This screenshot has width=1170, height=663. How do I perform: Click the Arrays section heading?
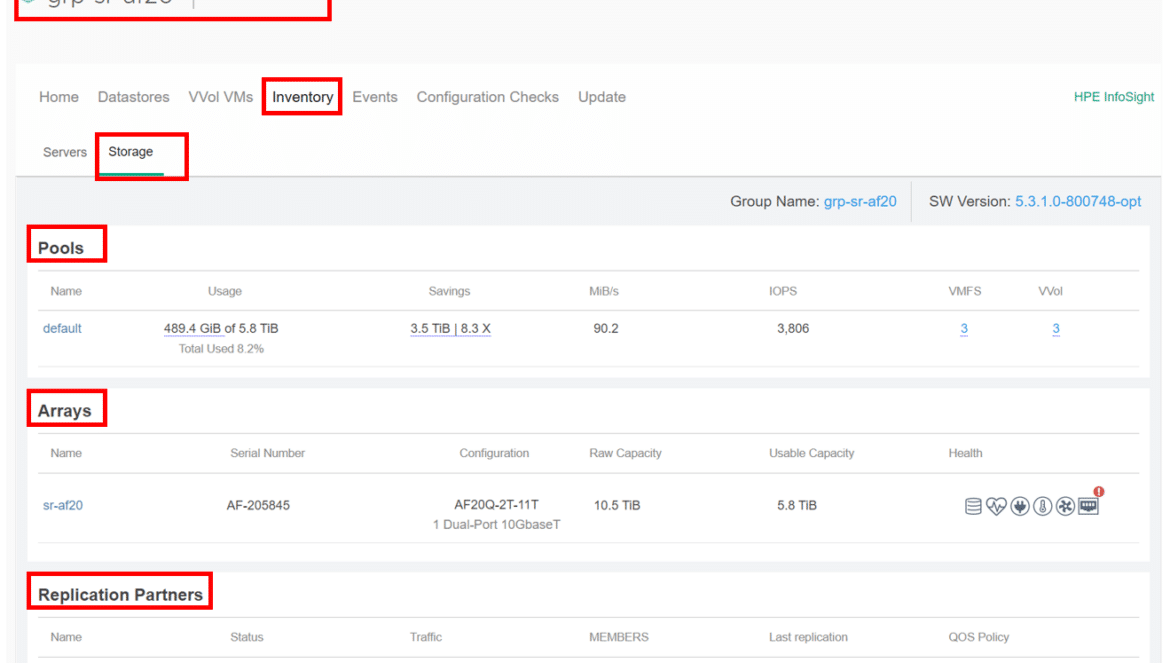tap(64, 411)
